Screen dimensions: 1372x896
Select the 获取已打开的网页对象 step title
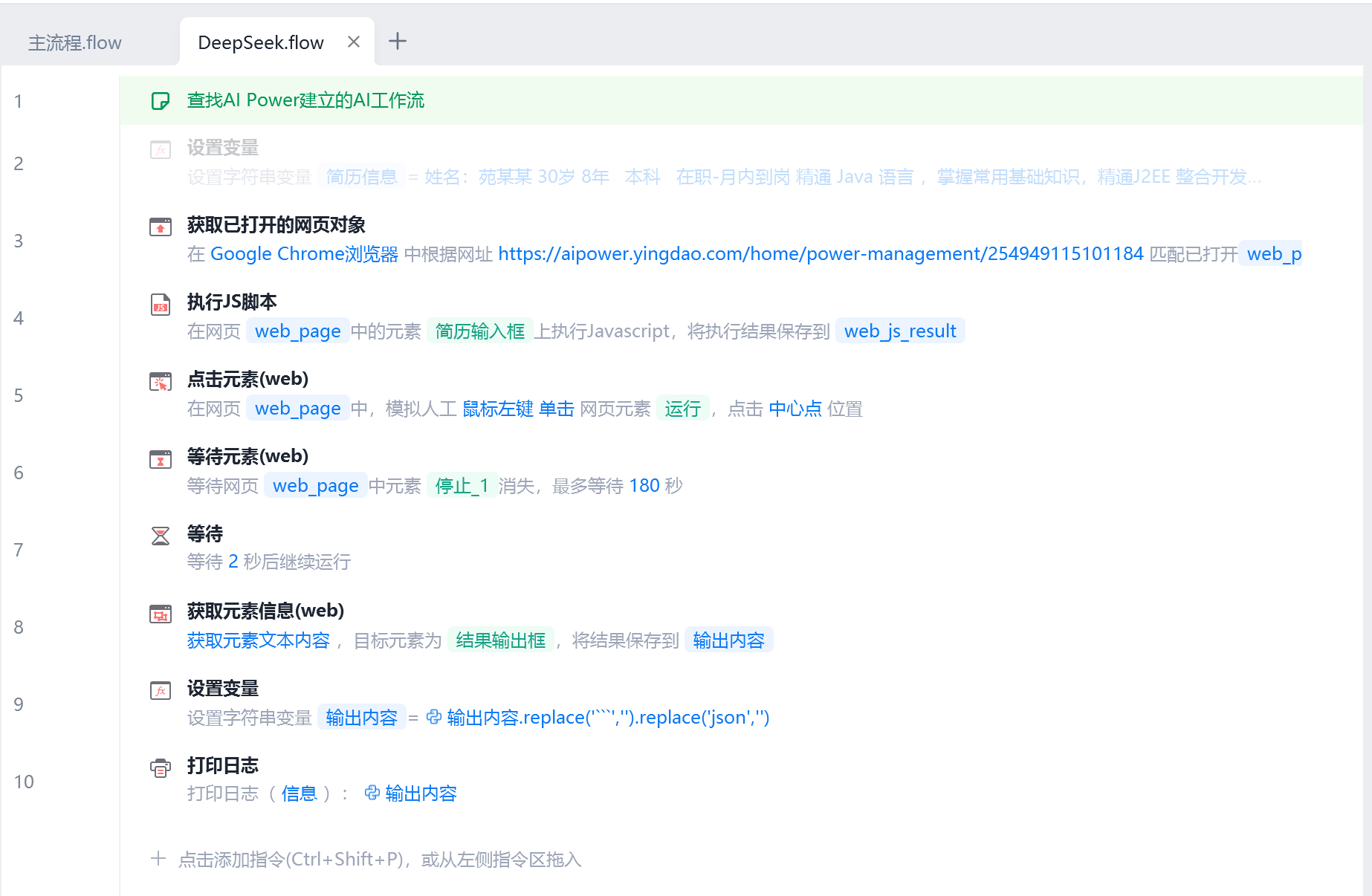click(x=276, y=224)
